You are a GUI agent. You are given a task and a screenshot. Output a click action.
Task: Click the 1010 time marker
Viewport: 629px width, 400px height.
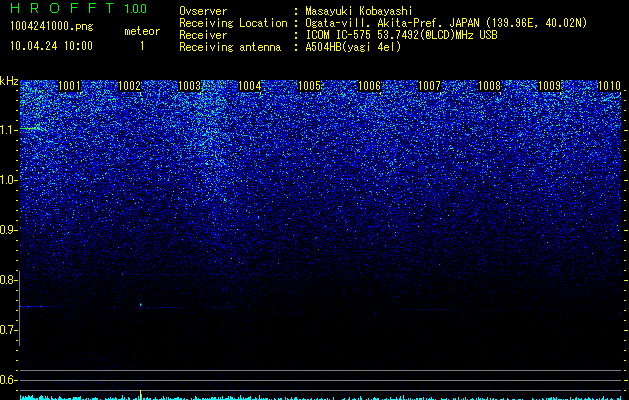(x=609, y=86)
